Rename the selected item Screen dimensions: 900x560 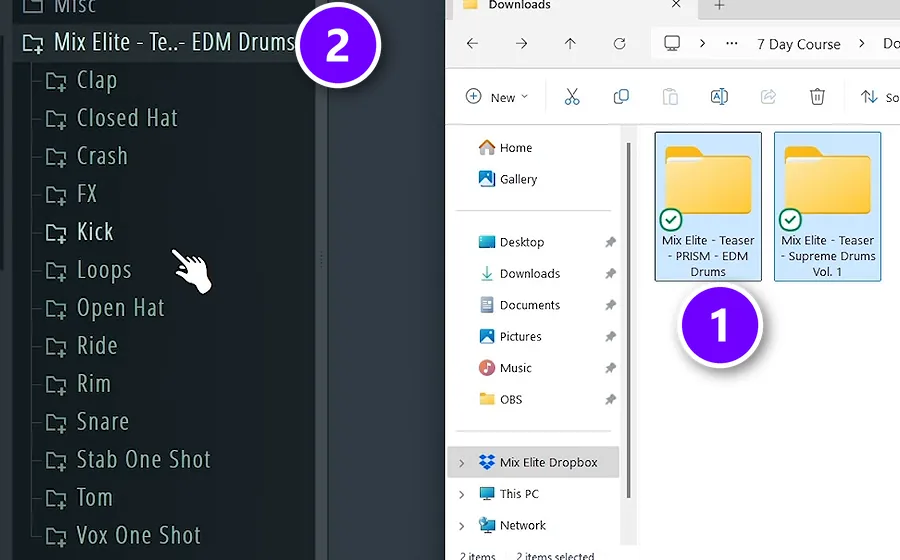pos(719,97)
